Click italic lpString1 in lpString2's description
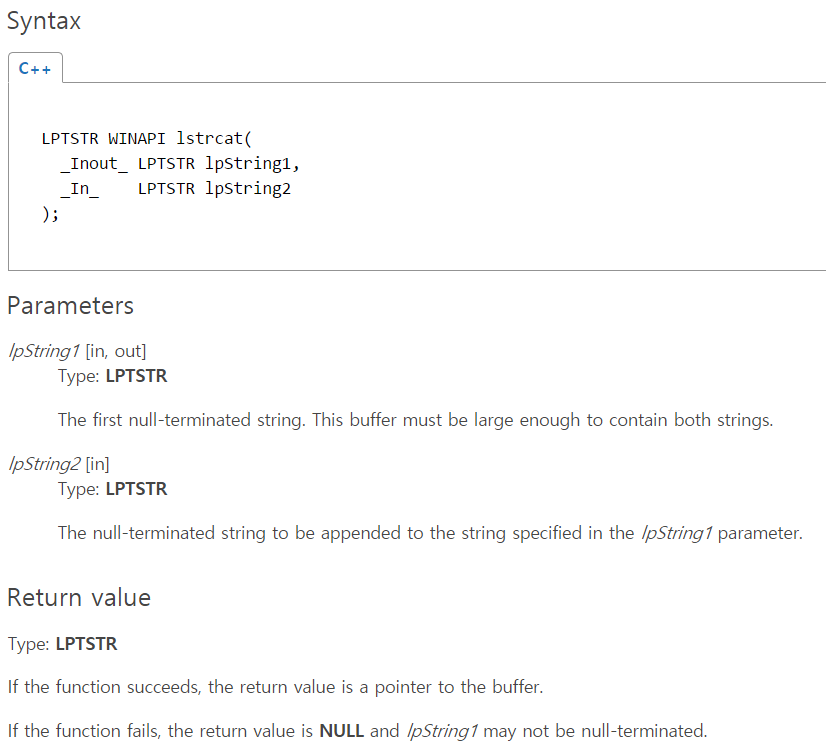Screen dimensions: 826x751 (676, 533)
